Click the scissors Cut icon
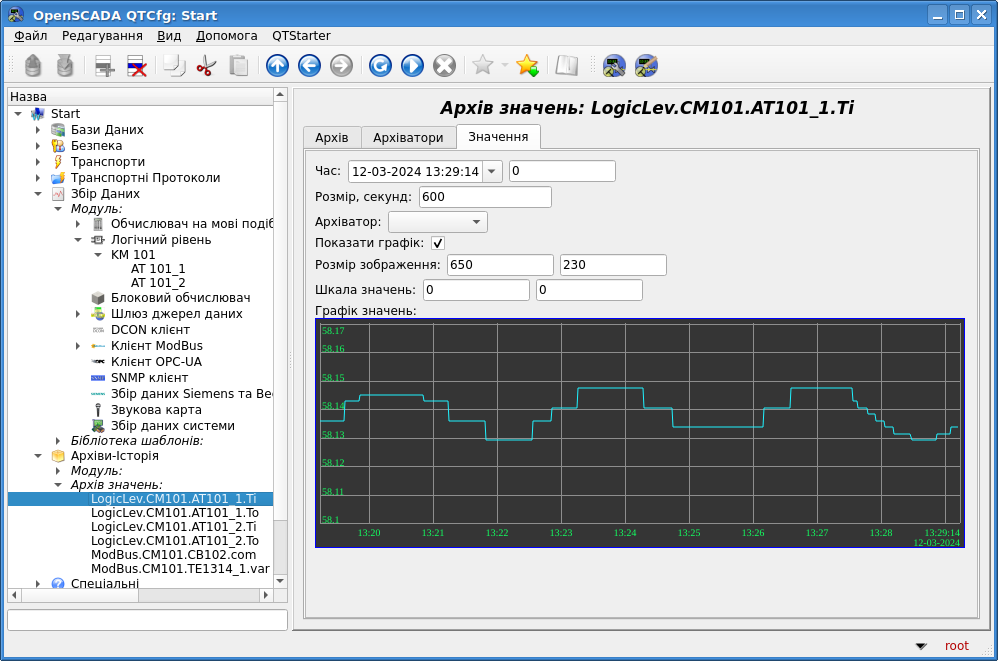Screen dimensions: 998x661 click(x=206, y=66)
